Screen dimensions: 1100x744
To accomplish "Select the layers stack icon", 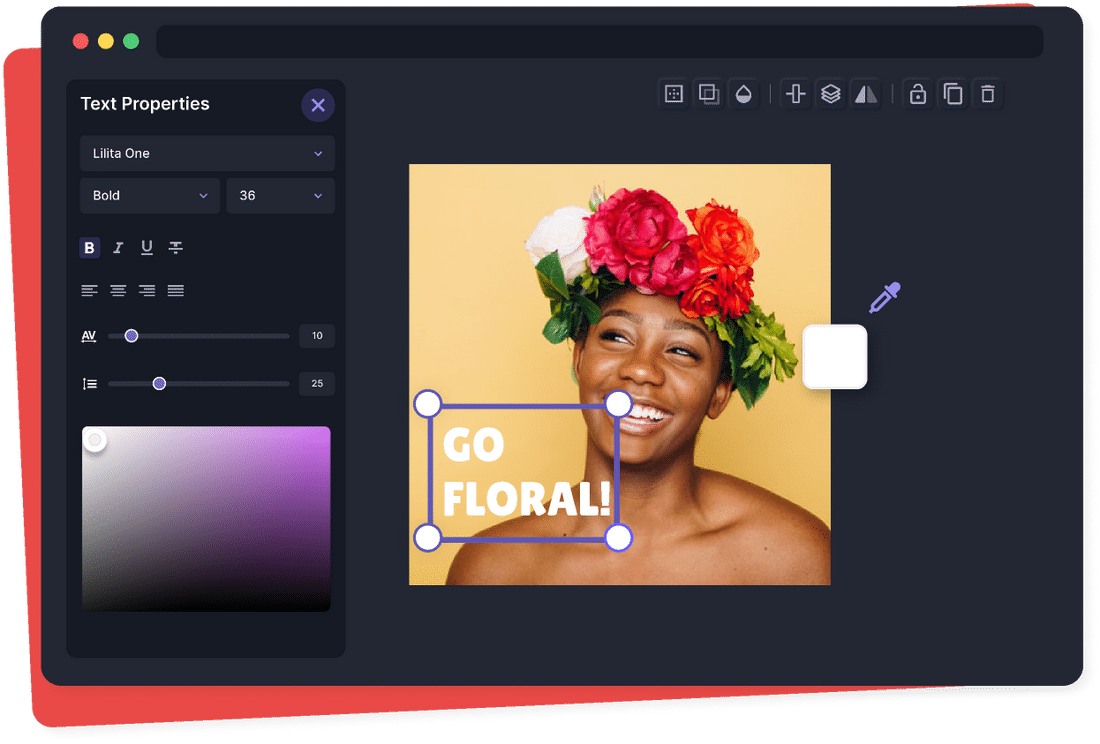I will coord(830,94).
